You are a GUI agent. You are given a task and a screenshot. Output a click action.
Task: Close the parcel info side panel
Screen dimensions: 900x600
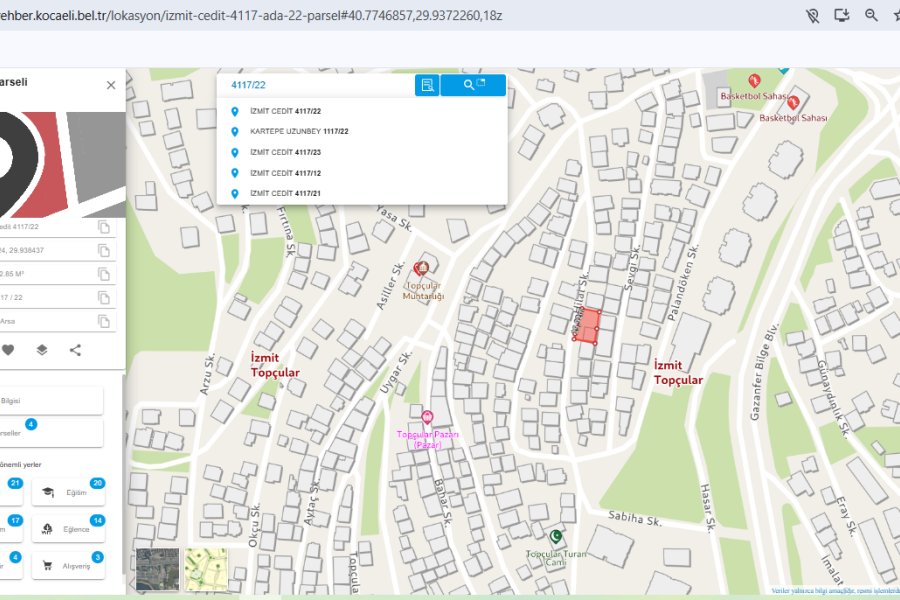point(111,86)
